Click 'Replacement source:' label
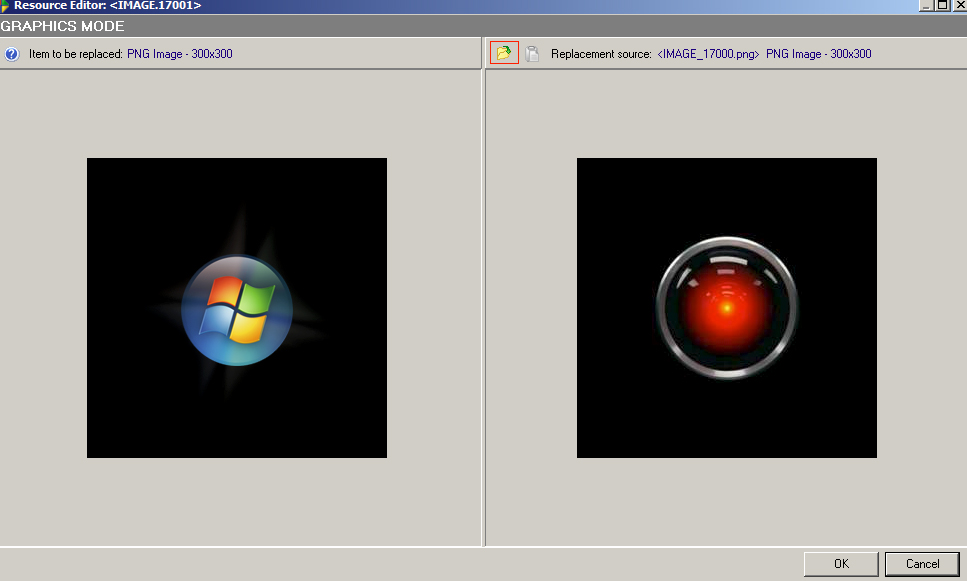Screen dimensions: 967x581 pos(601,54)
